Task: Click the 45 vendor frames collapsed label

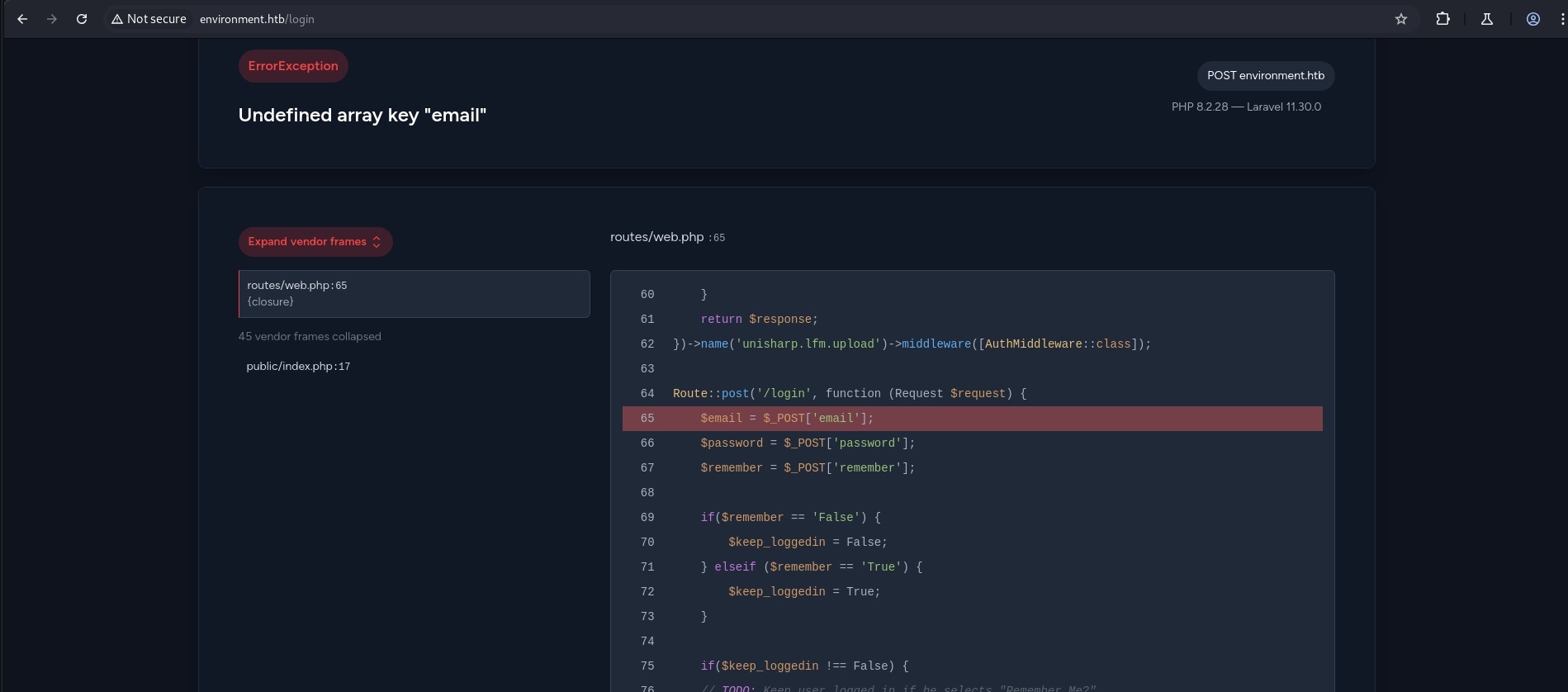Action: [310, 337]
